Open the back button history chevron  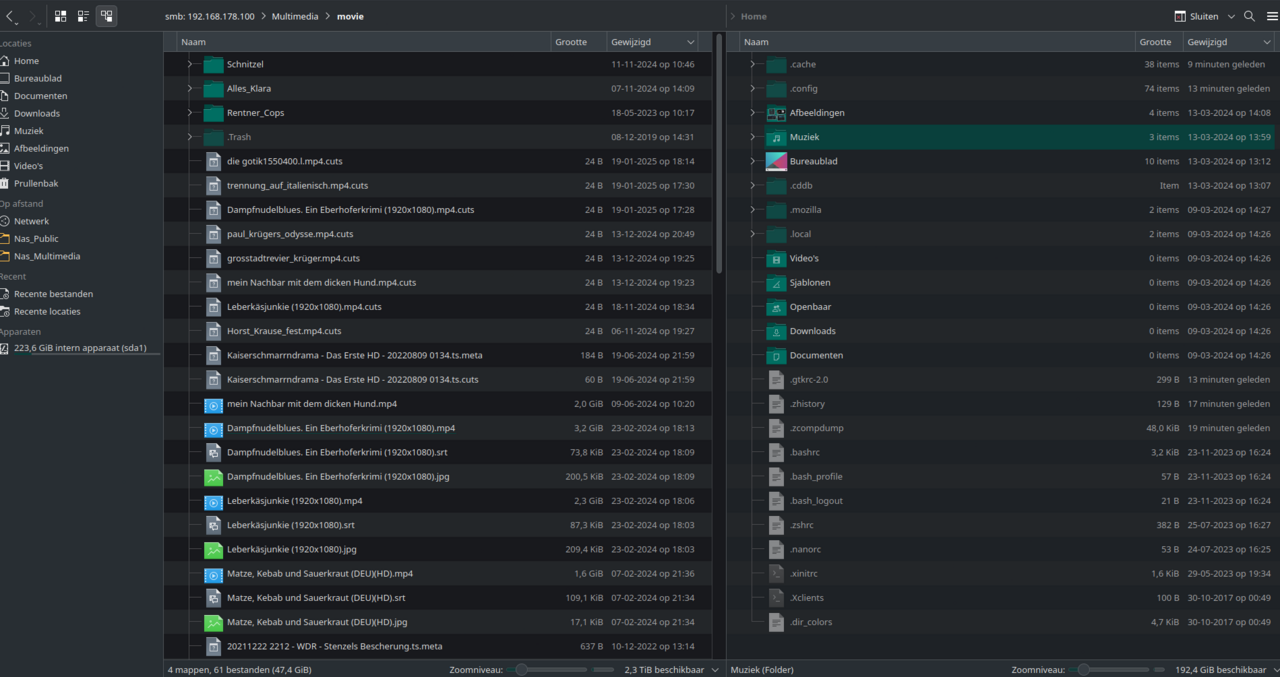pos(17,22)
